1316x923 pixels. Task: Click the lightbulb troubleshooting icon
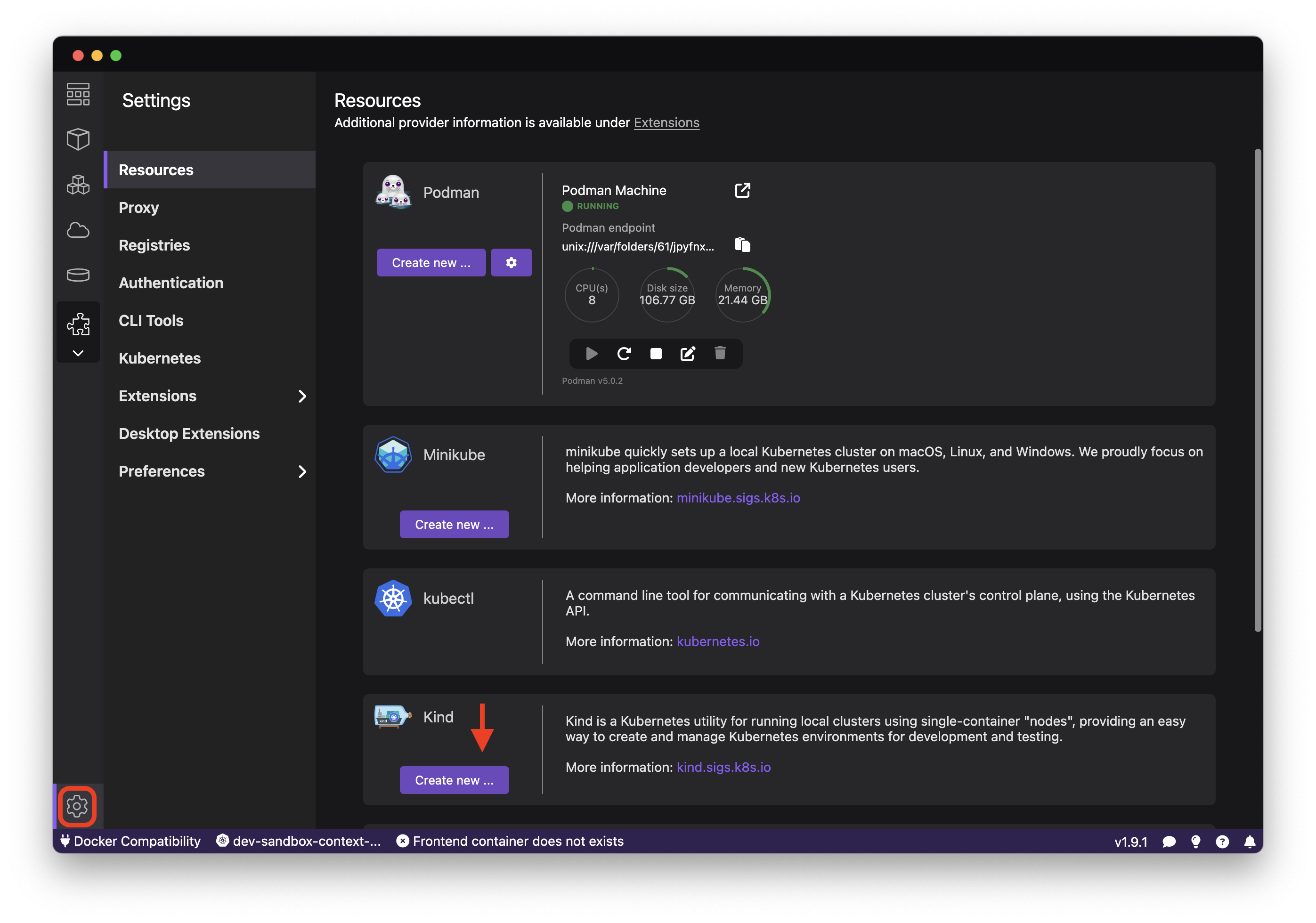1195,842
